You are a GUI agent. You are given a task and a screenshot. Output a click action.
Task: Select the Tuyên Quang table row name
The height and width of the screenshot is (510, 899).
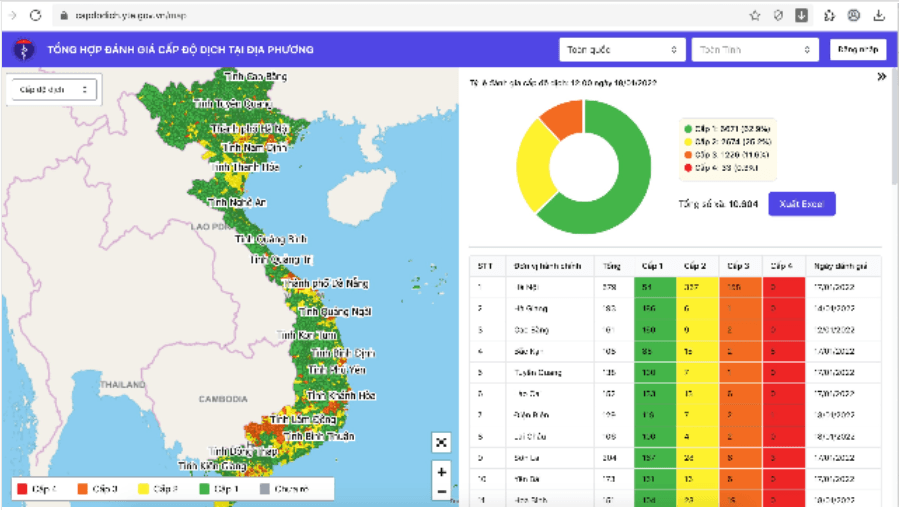[537, 372]
